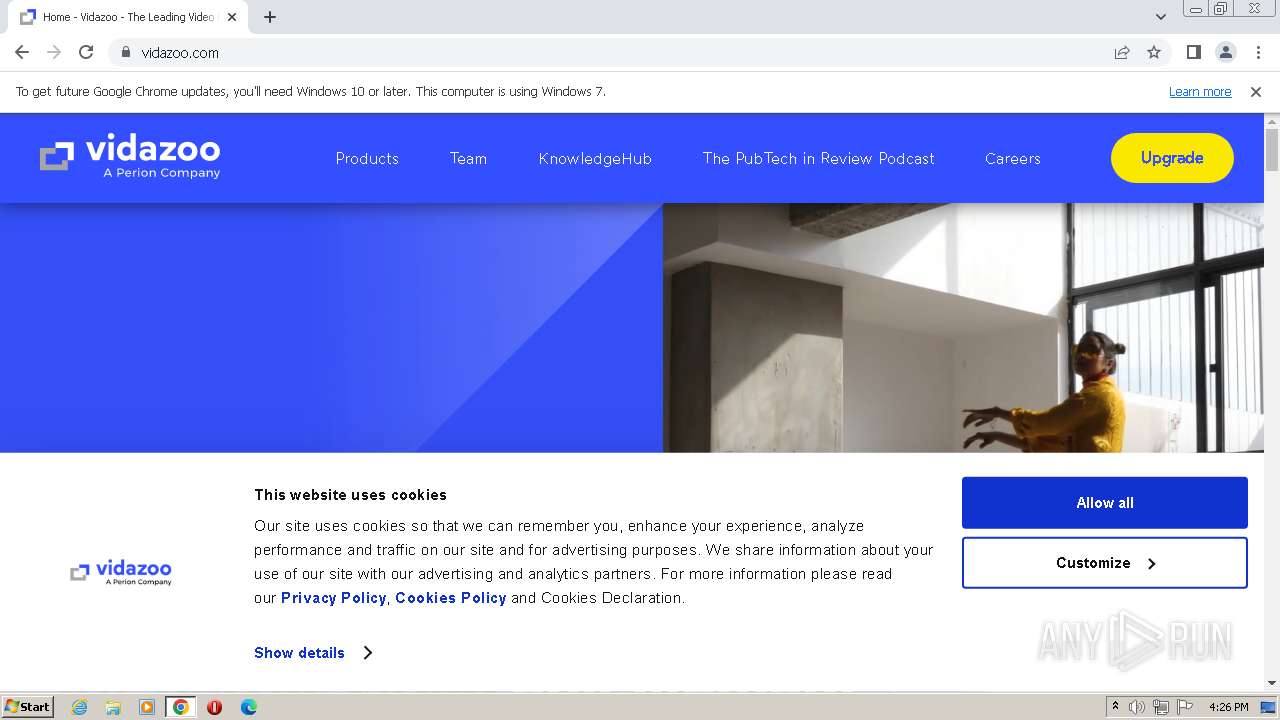This screenshot has height=720, width=1280.
Task: Dismiss Chrome update notification bar
Action: [x=1256, y=91]
